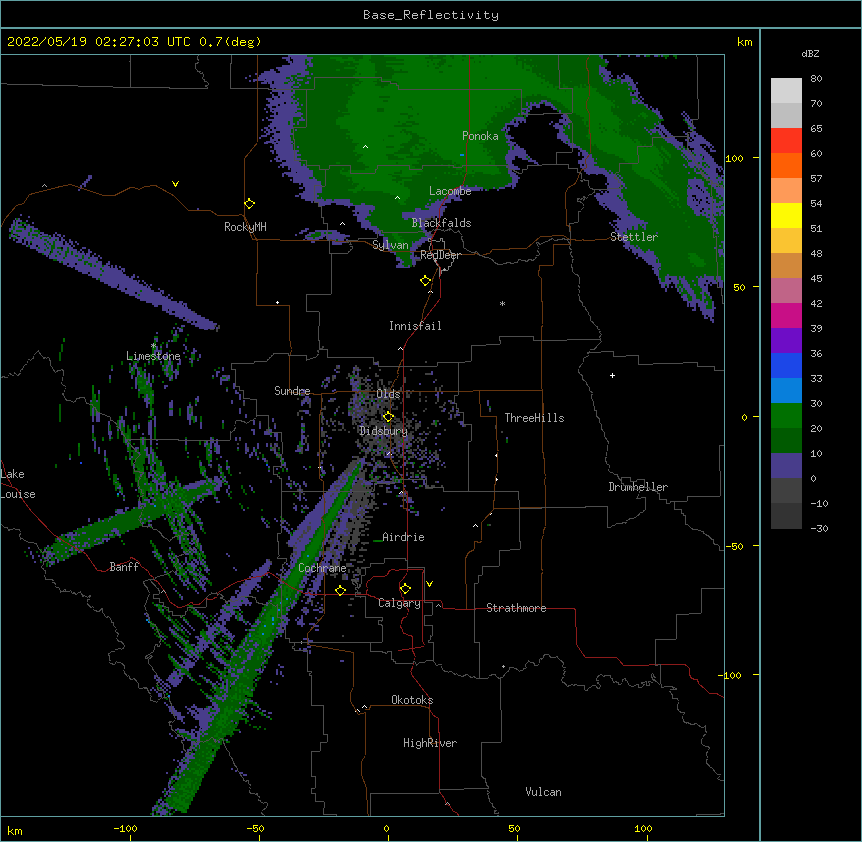The width and height of the screenshot is (862, 842).
Task: Click the Lacombe city label
Action: 450,191
